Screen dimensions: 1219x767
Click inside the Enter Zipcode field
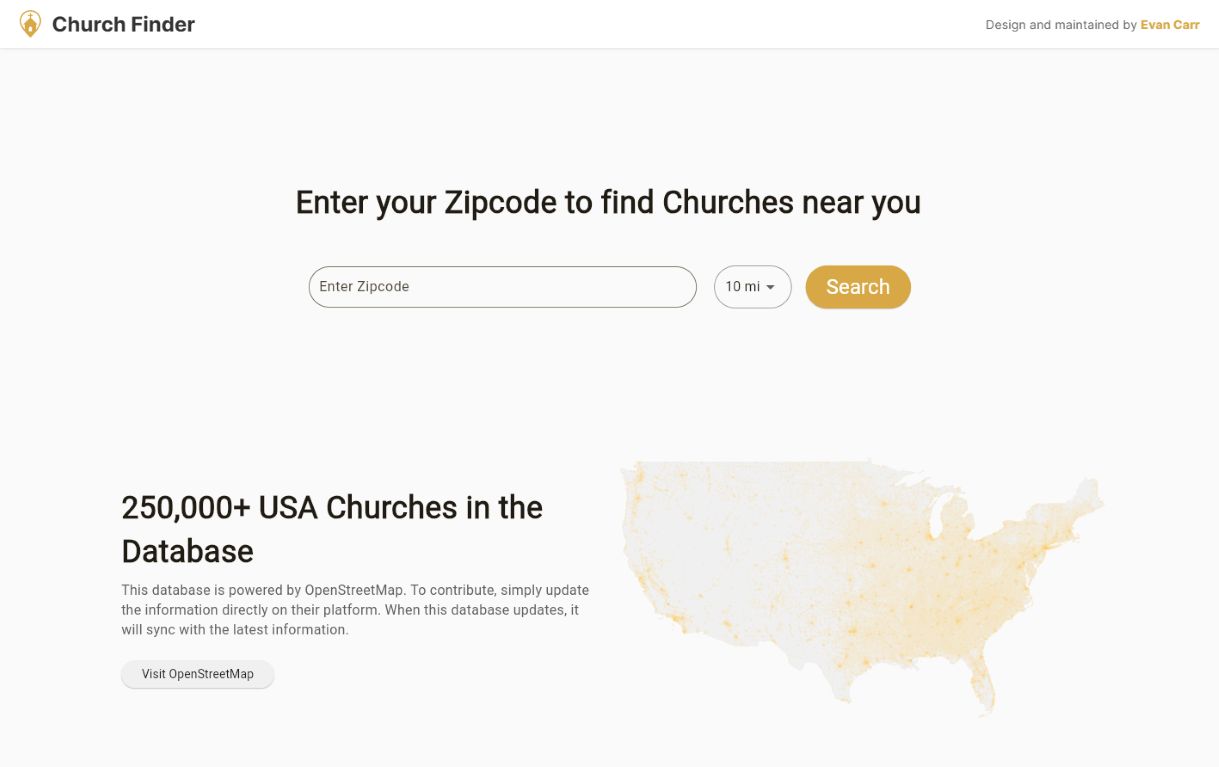pos(502,286)
